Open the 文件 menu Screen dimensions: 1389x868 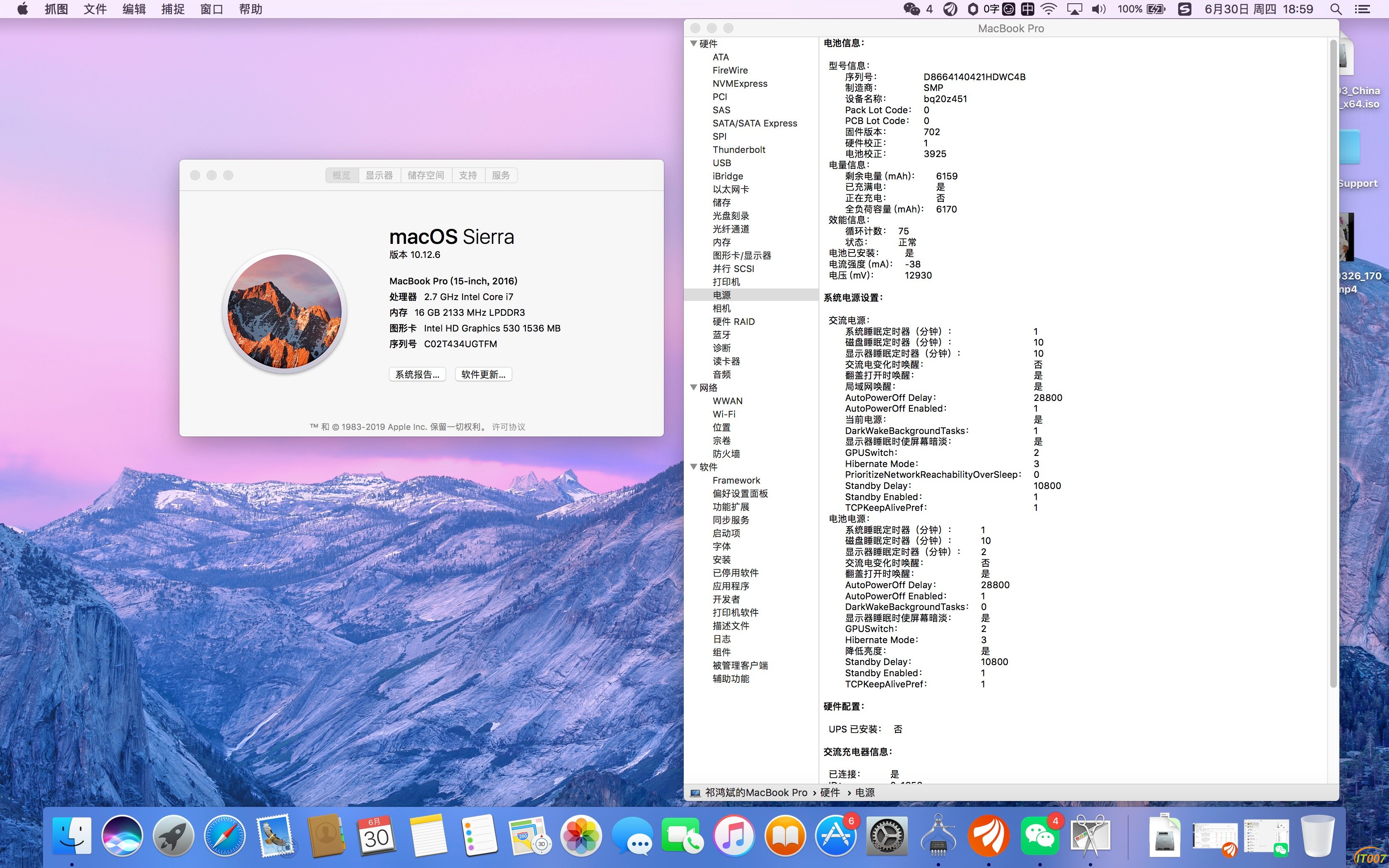coord(95,9)
